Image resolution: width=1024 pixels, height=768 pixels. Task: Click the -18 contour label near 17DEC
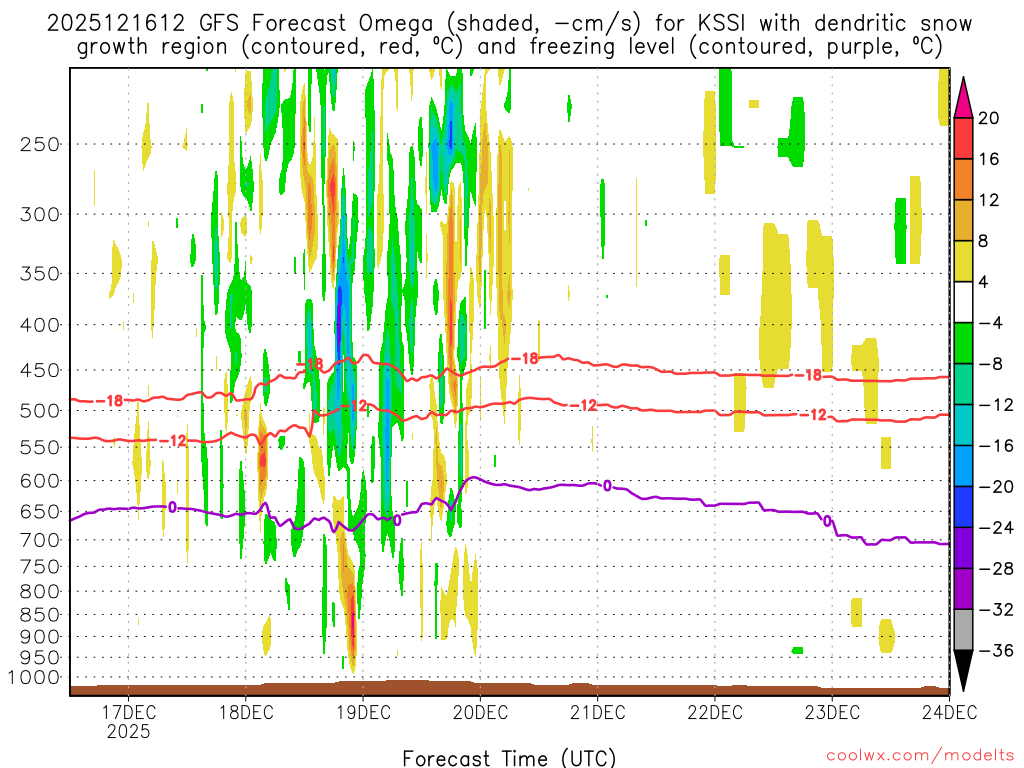(x=110, y=401)
